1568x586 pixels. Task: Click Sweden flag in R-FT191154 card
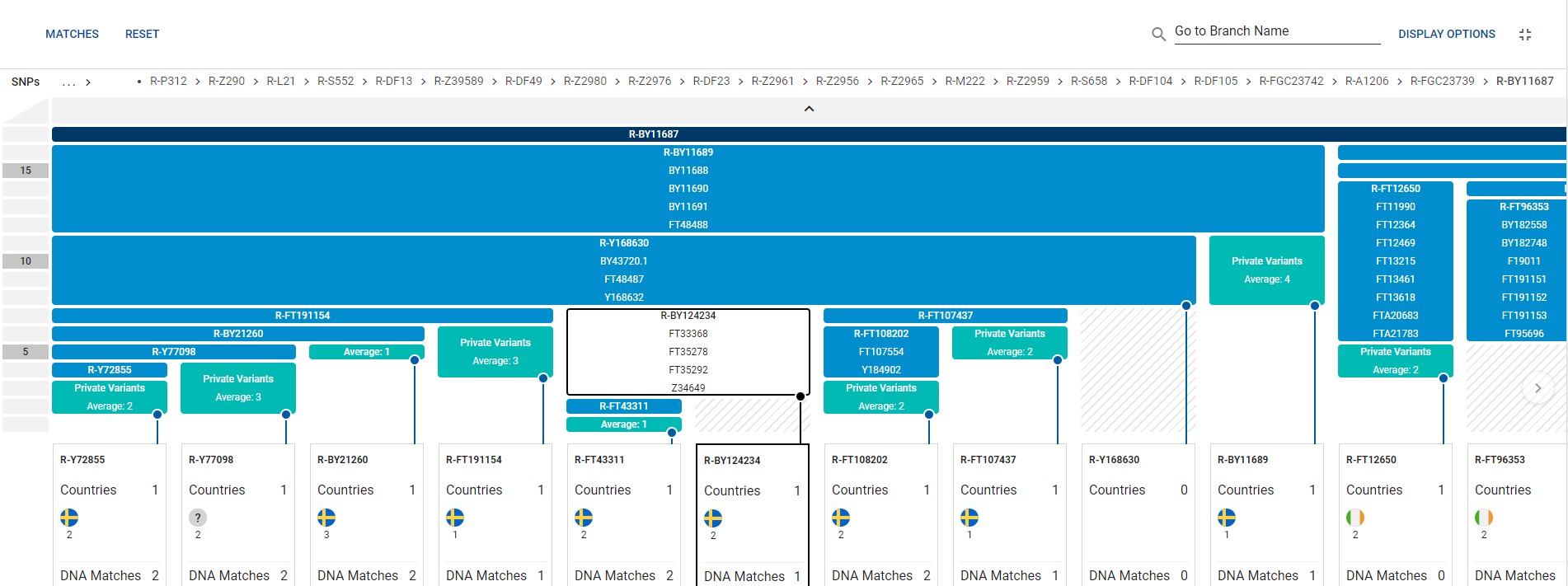[455, 518]
